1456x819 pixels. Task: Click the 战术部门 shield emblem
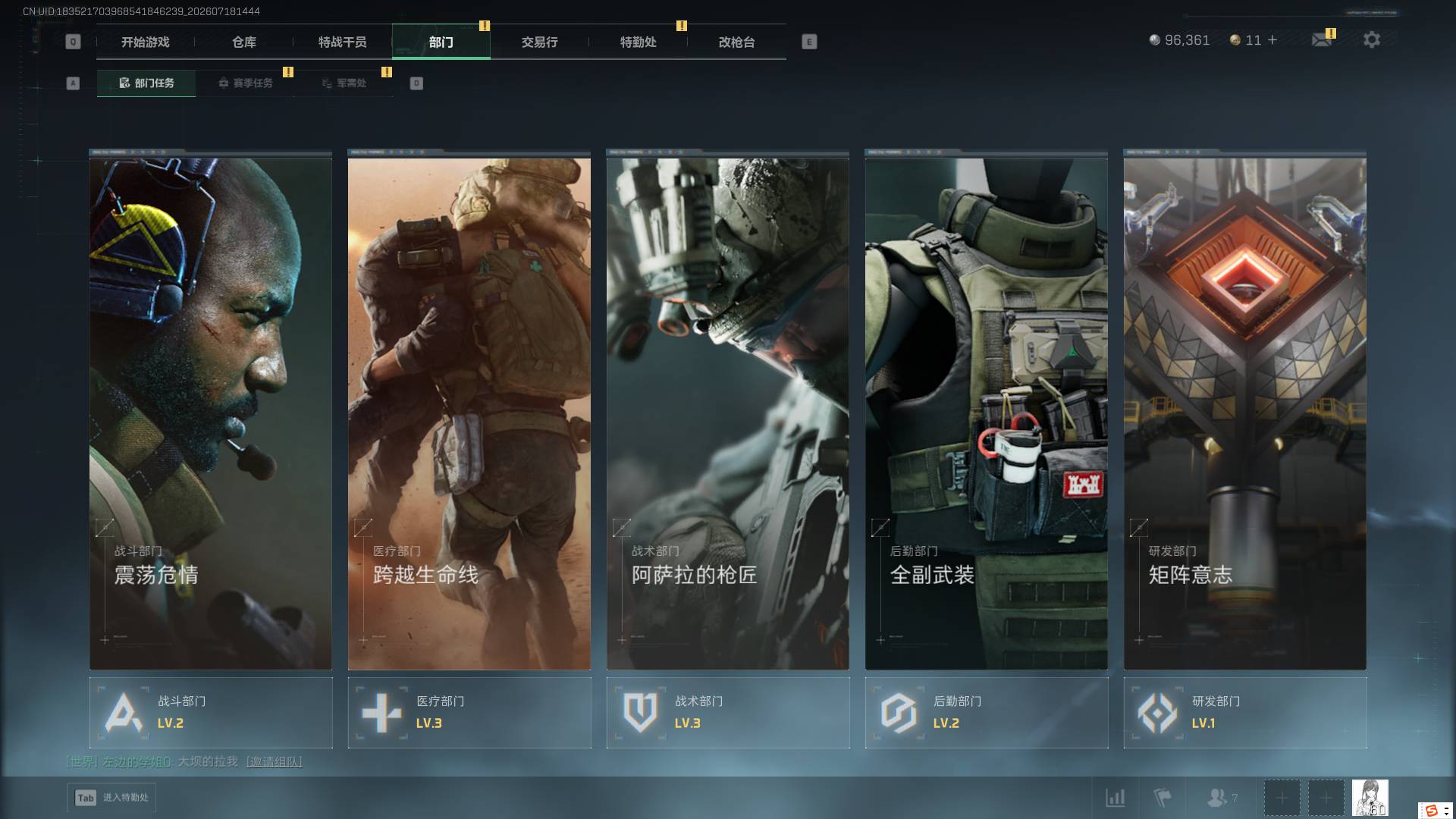tap(640, 713)
